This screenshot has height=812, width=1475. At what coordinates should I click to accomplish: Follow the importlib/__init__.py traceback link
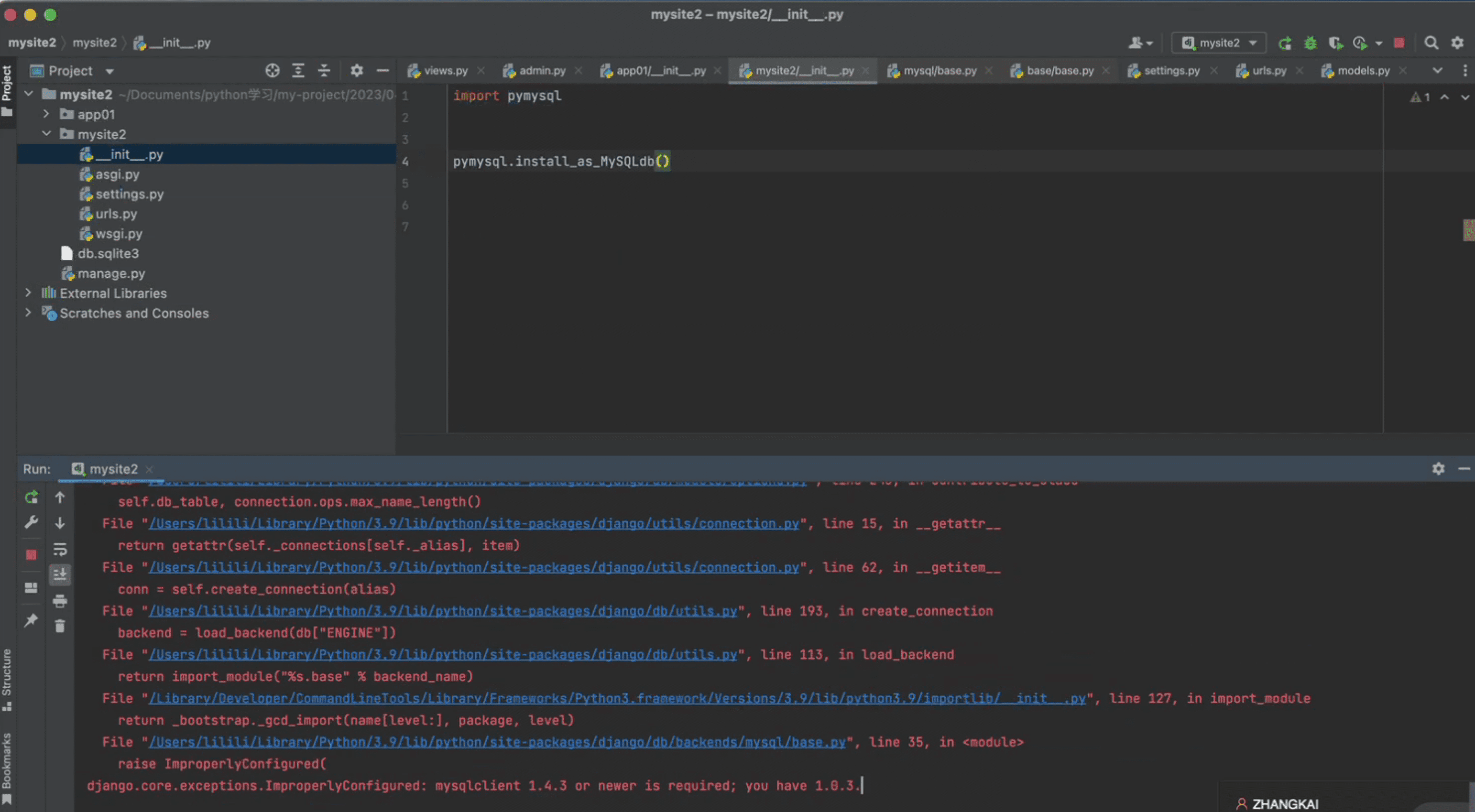(617, 698)
